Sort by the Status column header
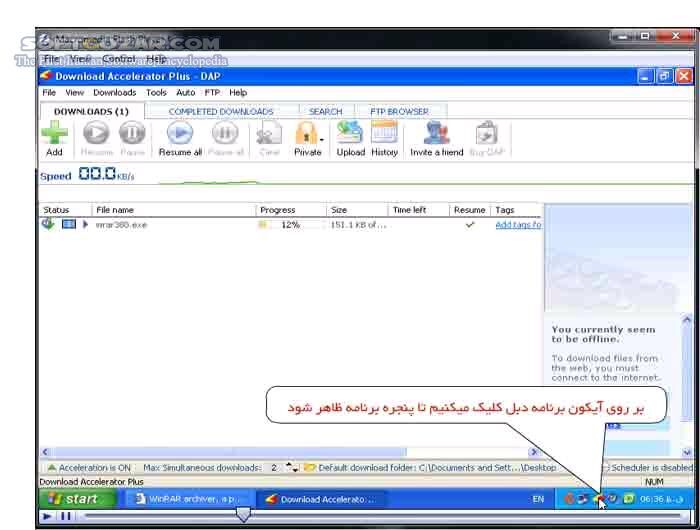The width and height of the screenshot is (700, 530). tap(66, 210)
